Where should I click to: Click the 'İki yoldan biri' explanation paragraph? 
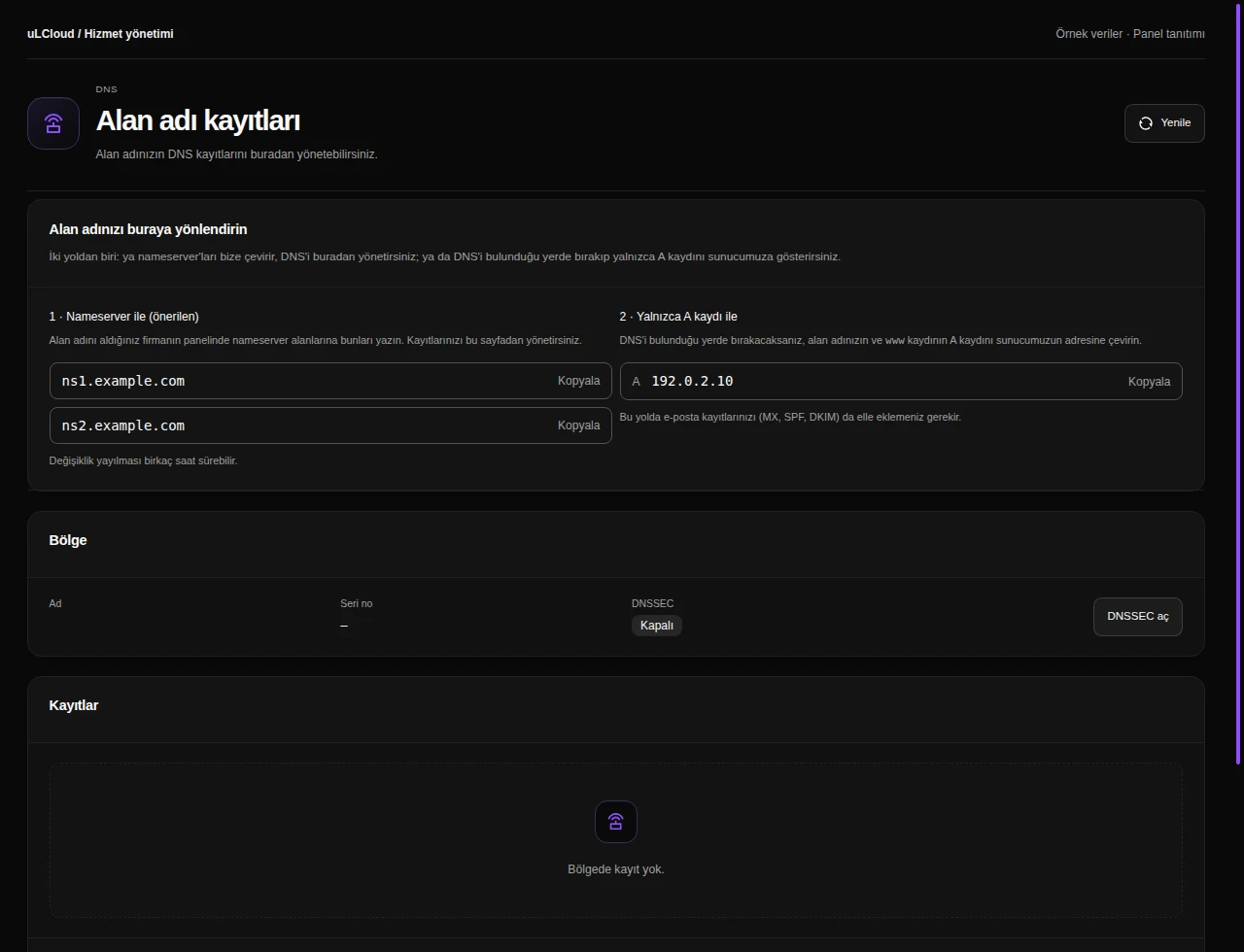(x=445, y=257)
